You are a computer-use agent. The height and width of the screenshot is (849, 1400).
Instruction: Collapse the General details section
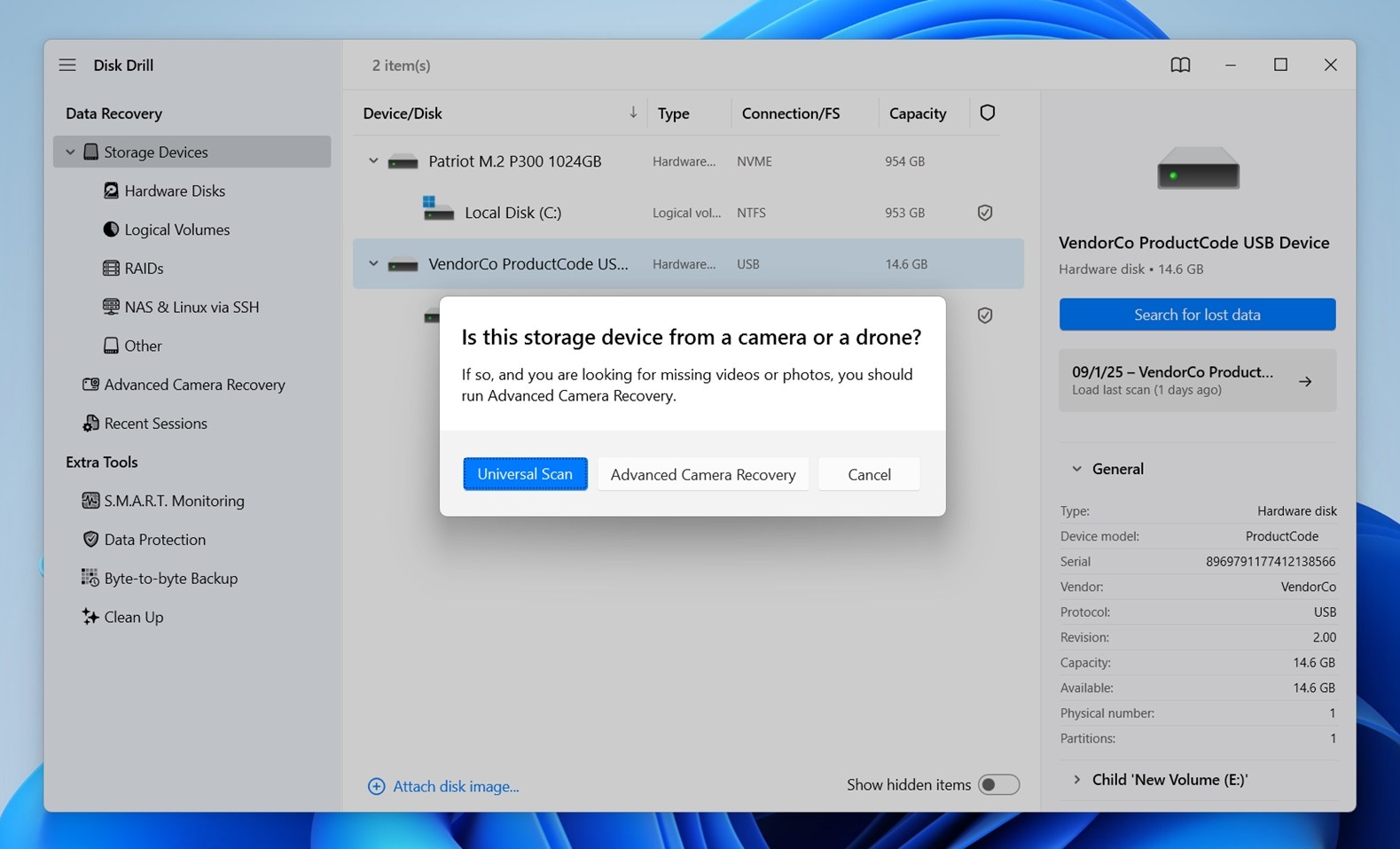[1076, 469]
